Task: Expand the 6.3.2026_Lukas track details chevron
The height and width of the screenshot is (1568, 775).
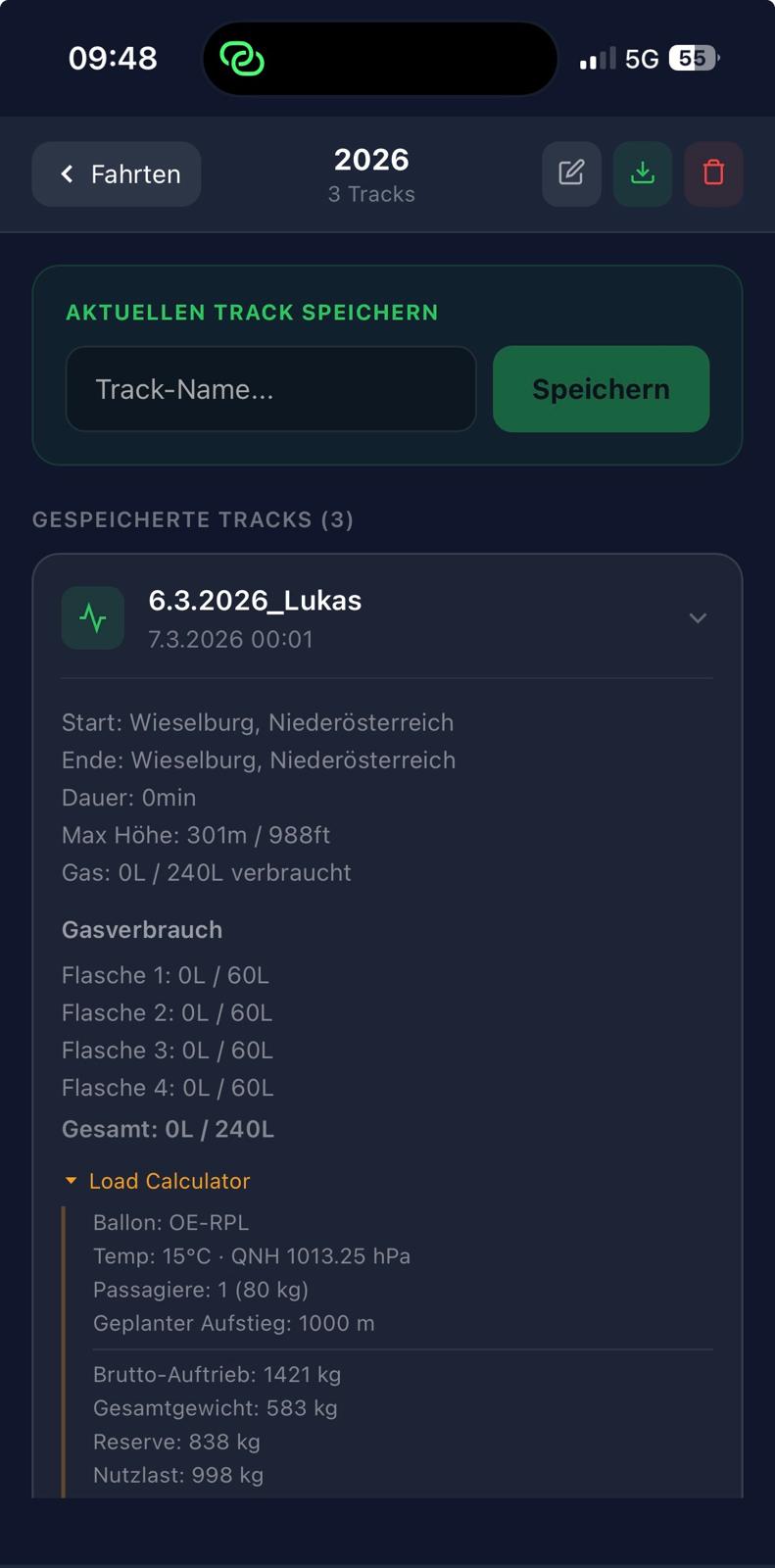Action: click(698, 618)
